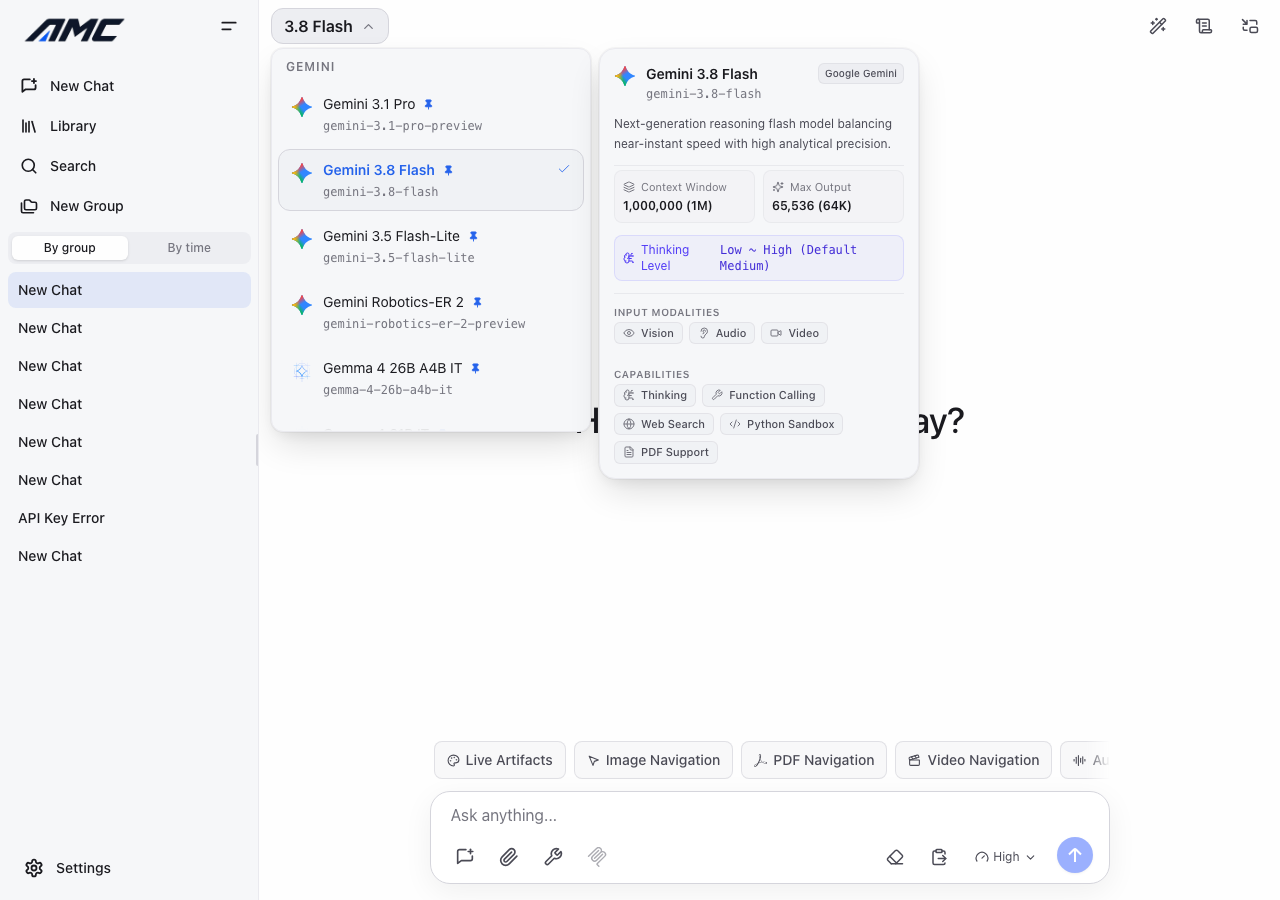Clear context with the eraser icon
This screenshot has width=1280, height=900.
[895, 857]
